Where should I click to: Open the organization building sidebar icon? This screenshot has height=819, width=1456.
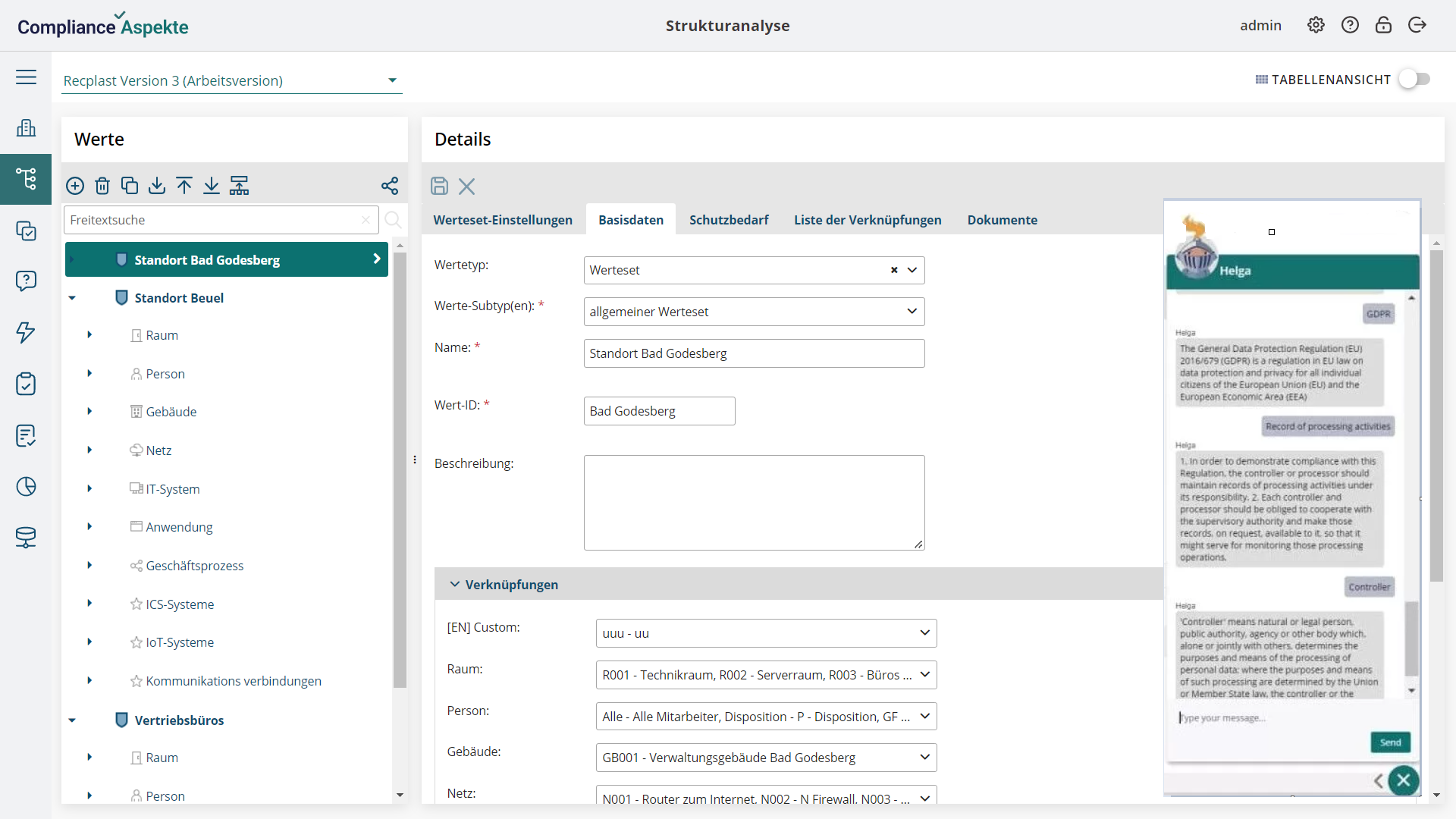pos(26,127)
